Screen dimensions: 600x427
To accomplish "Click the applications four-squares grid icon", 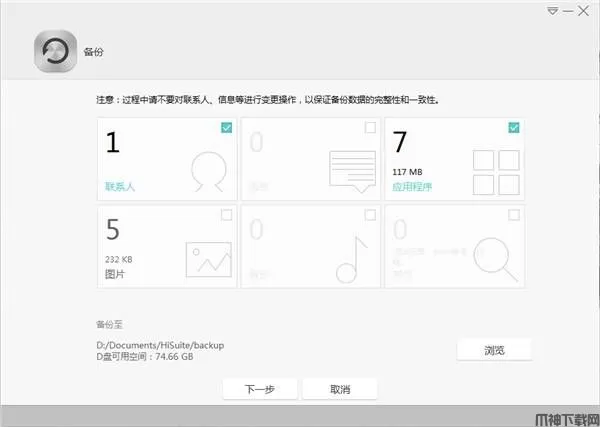I will point(496,172).
